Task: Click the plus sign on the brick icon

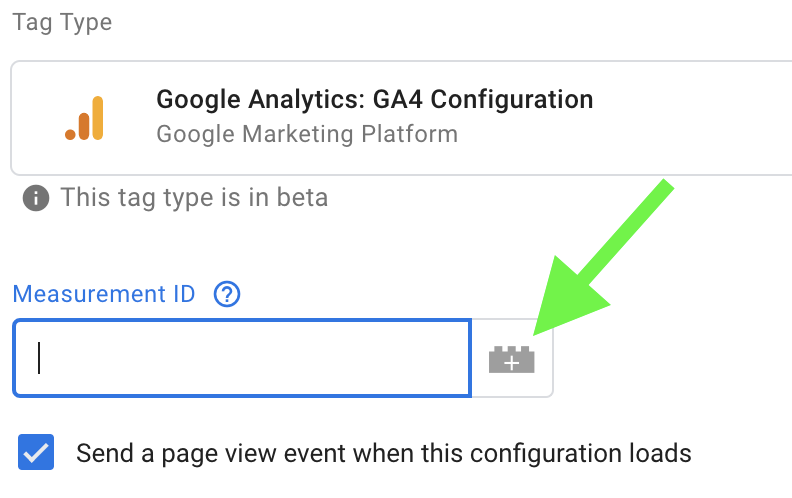Action: click(x=512, y=362)
